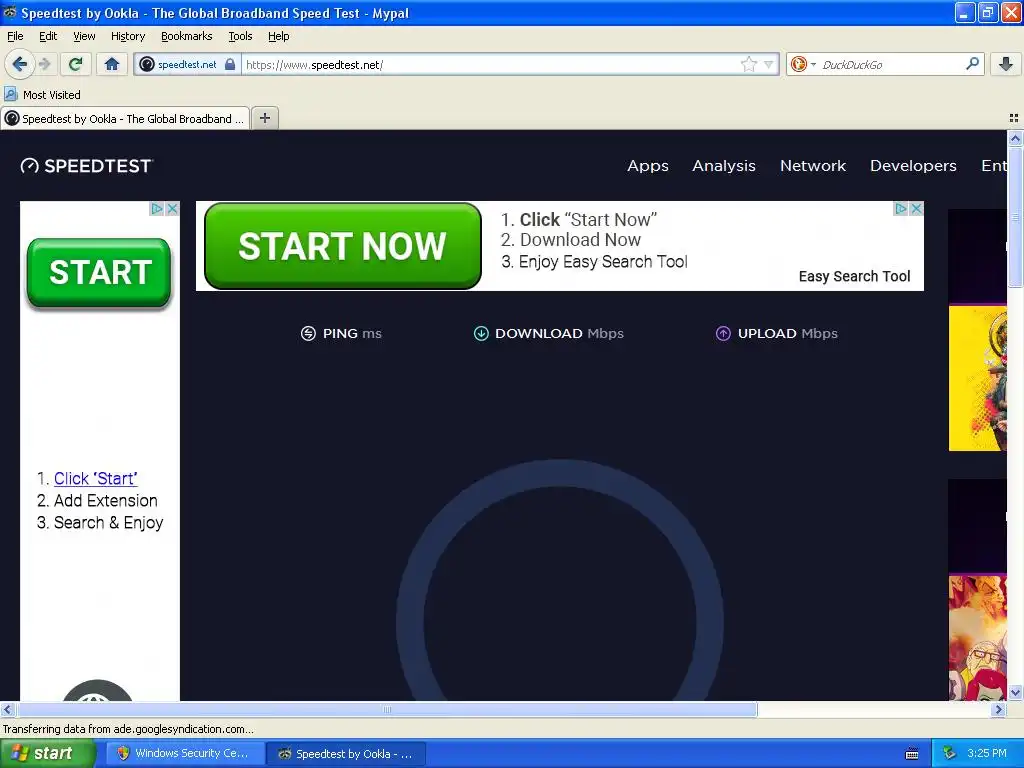Open the URL history dropdown arrow

pos(769,64)
